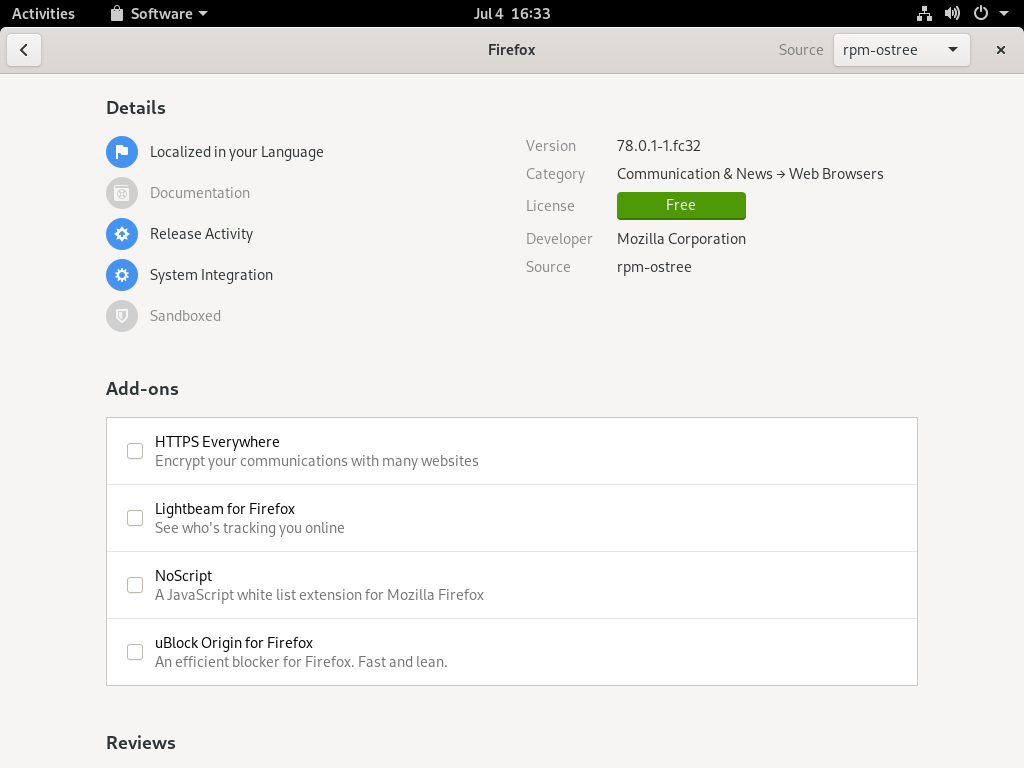Open the rpm-ostree Source dropdown

click(x=901, y=50)
